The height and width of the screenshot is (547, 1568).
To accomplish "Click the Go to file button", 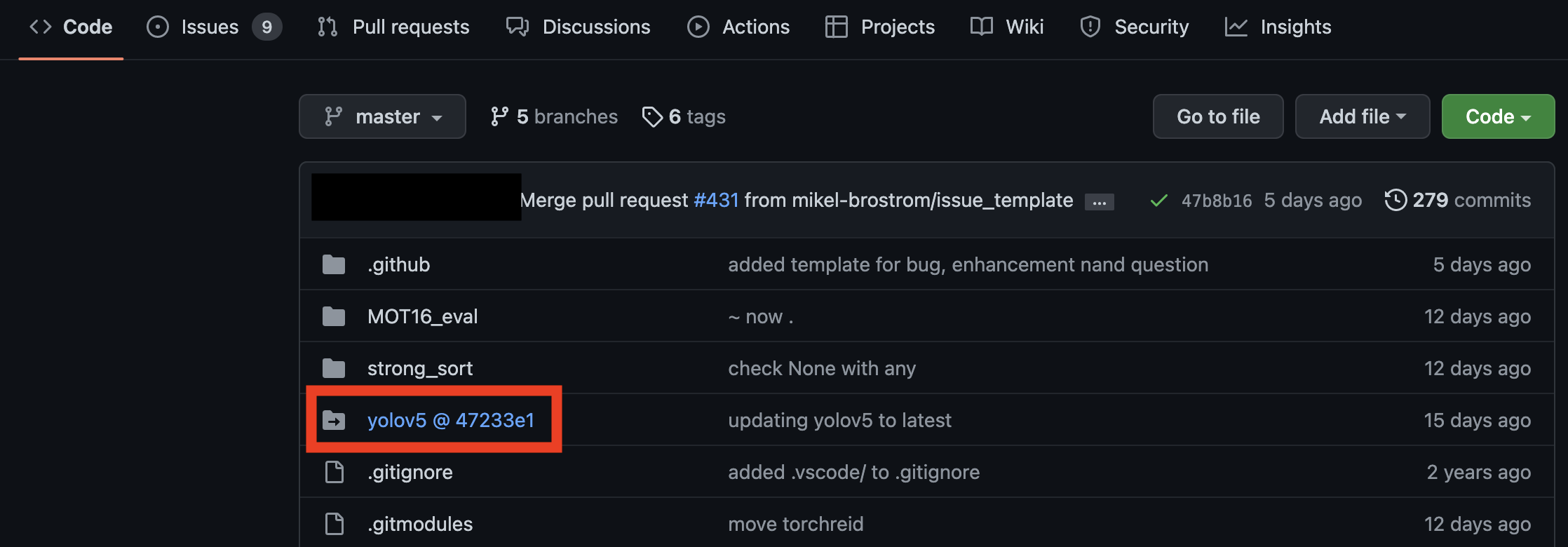I will click(1217, 116).
